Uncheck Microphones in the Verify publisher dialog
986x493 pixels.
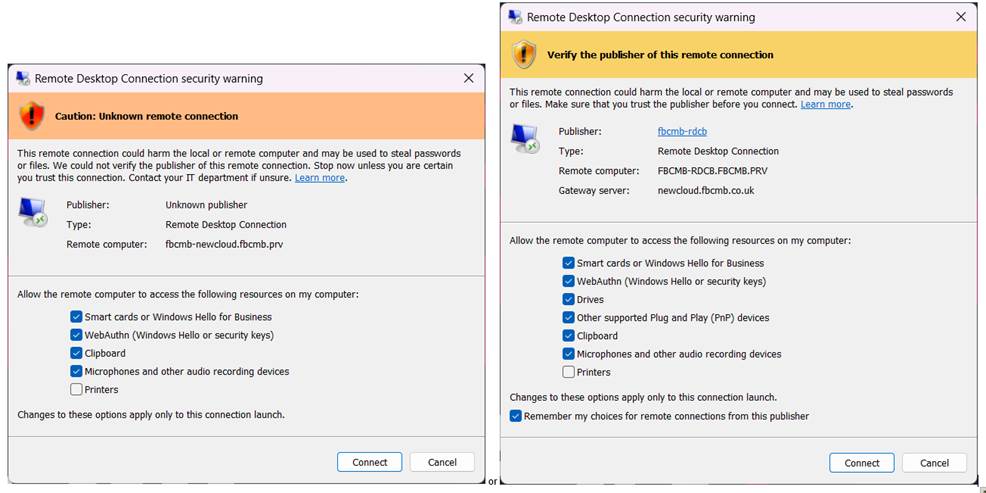(x=569, y=354)
